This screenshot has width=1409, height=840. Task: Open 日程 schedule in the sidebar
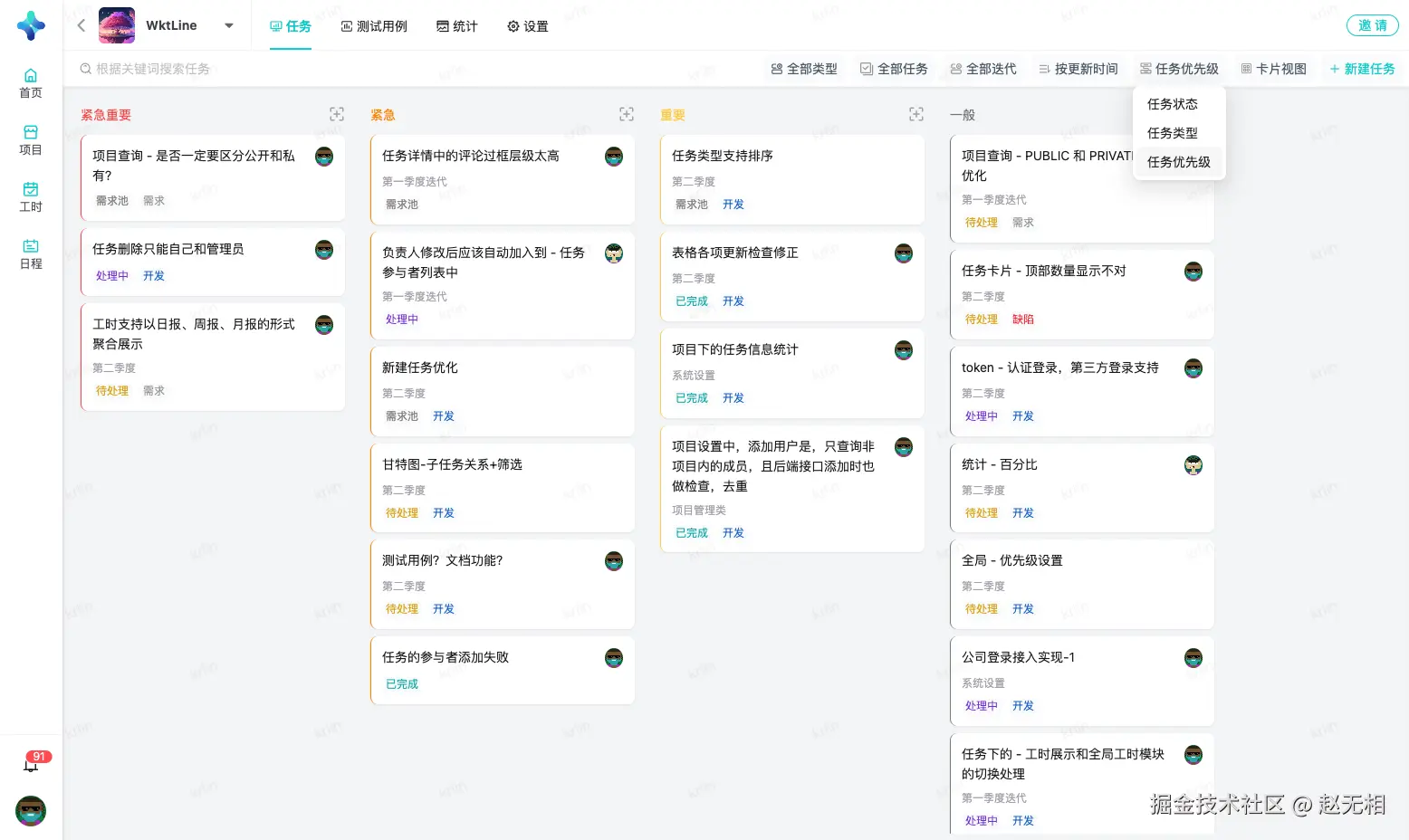pyautogui.click(x=31, y=254)
